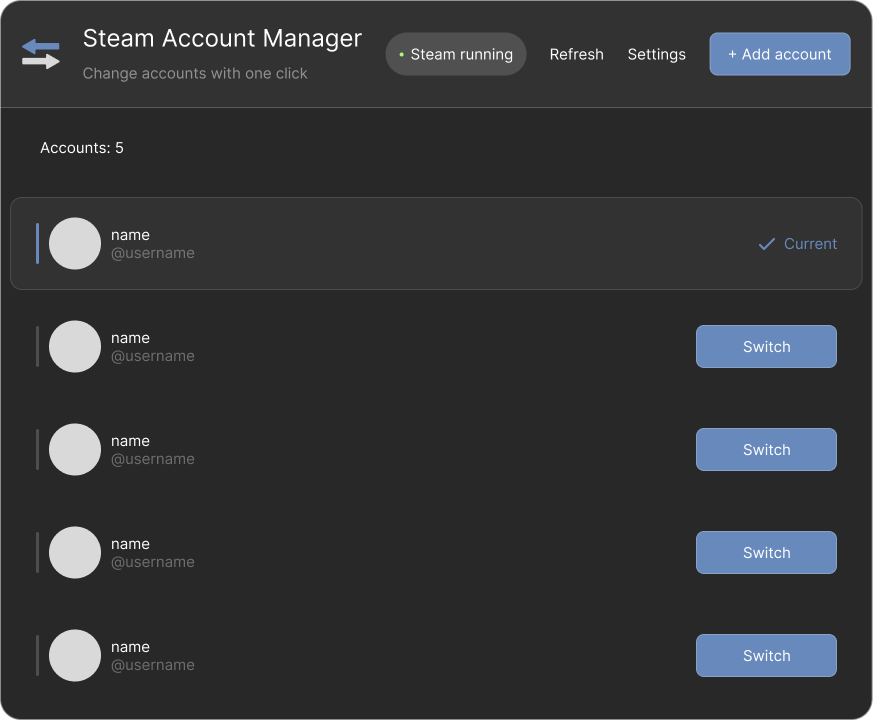Refresh the account list
Image resolution: width=873 pixels, height=720 pixels.
(576, 54)
